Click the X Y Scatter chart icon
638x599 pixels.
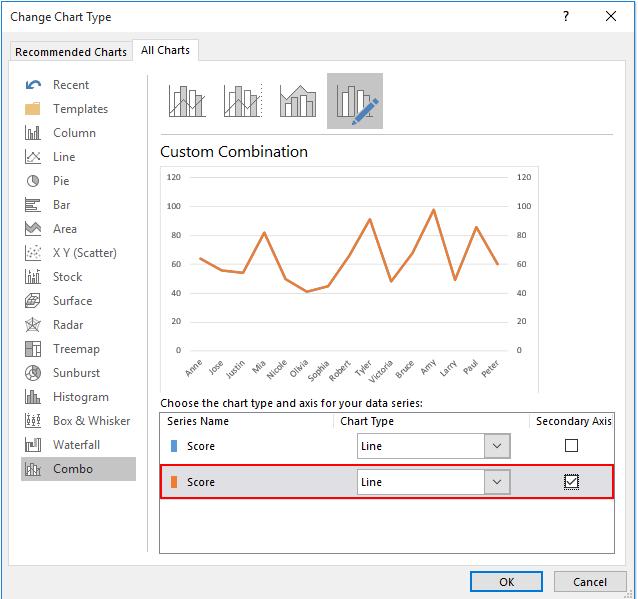(33, 253)
